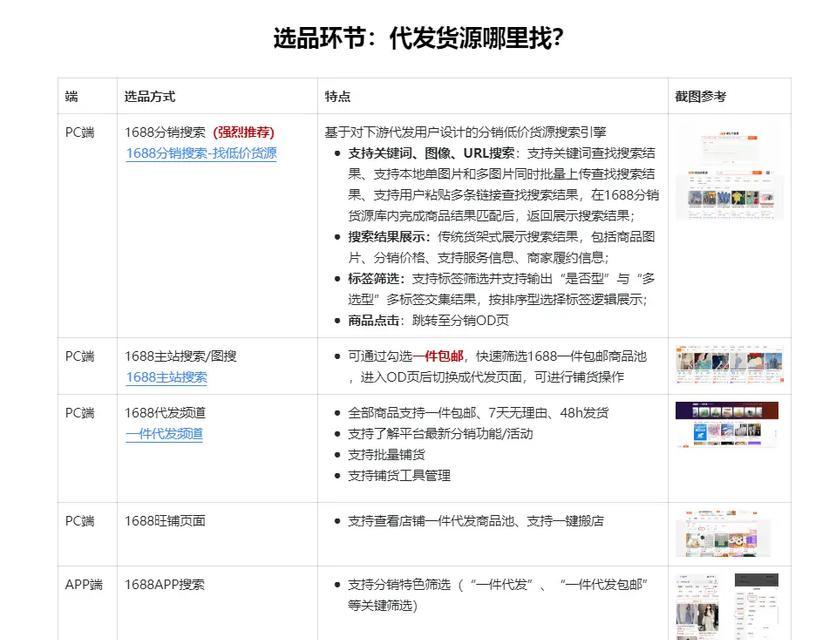Viewport: 836px width, 640px height.
Task: Click the text 1688代发频道
Action: tap(165, 413)
